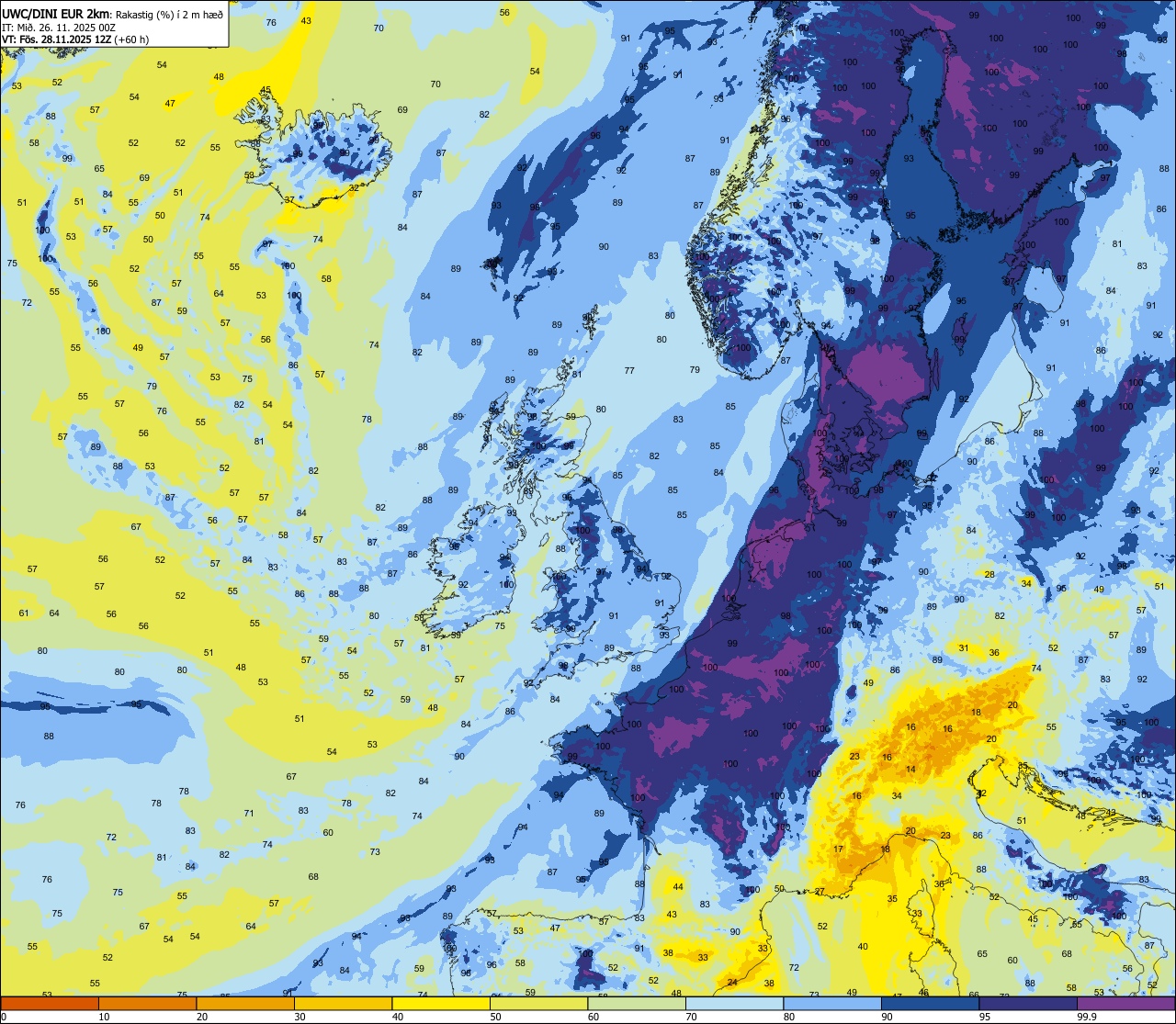Click the '50' tick label on legend scale
This screenshot has height=1024, width=1176.
tap(495, 1017)
